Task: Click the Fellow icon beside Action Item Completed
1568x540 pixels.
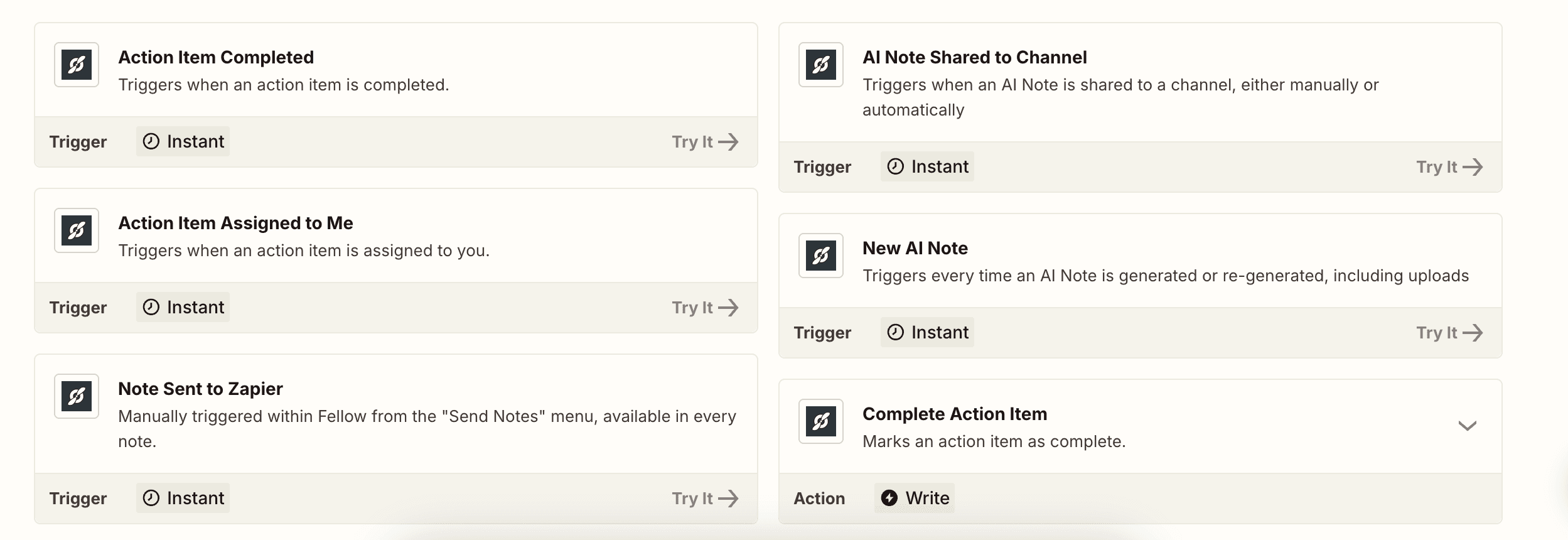Action: (x=77, y=65)
